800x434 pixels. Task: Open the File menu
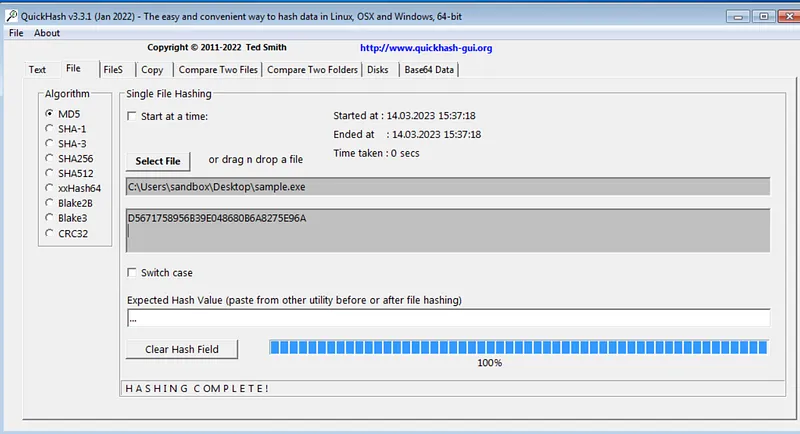16,33
